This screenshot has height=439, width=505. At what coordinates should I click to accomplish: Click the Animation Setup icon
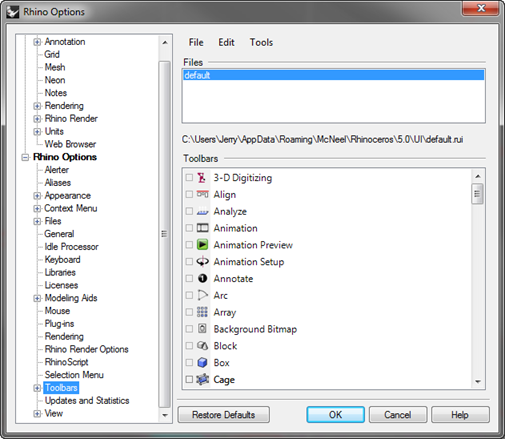[x=202, y=262]
